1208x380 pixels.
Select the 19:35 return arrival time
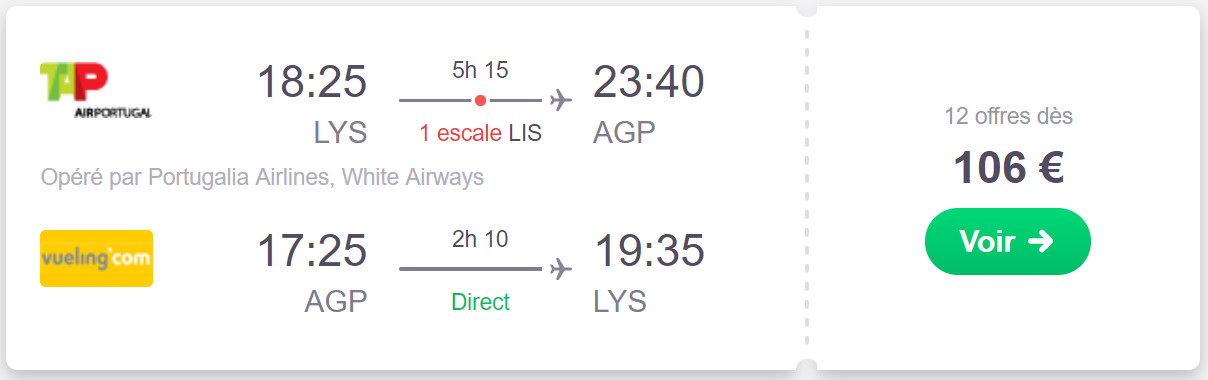click(649, 251)
